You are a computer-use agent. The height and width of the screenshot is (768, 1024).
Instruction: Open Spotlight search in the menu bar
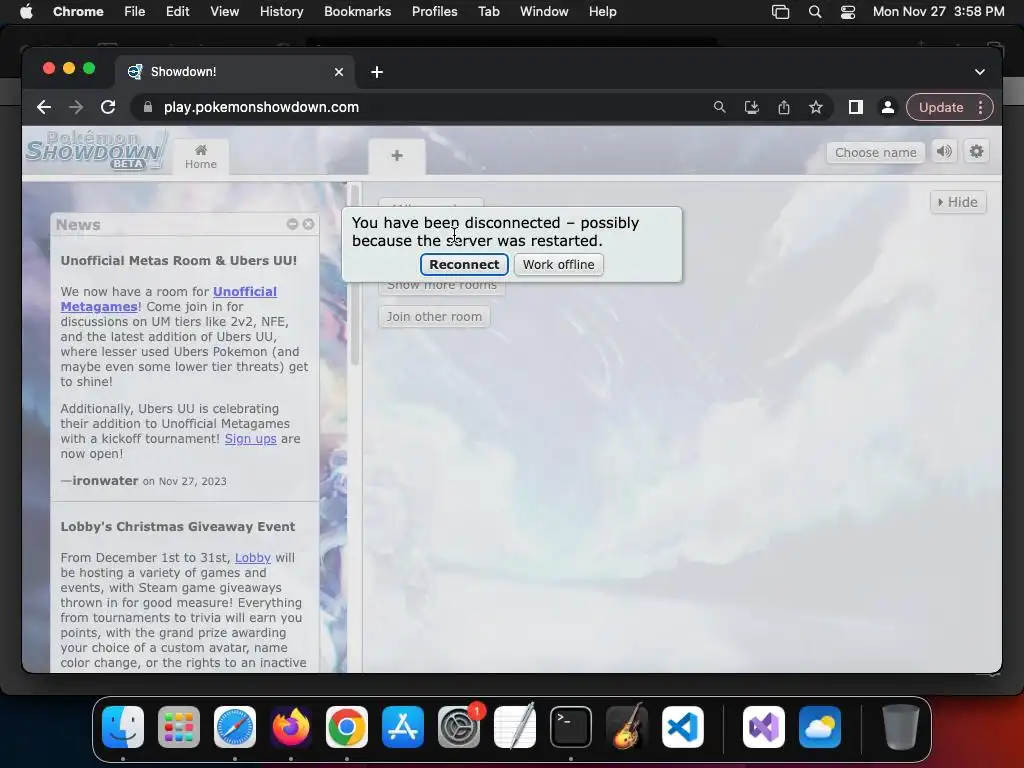coord(814,12)
